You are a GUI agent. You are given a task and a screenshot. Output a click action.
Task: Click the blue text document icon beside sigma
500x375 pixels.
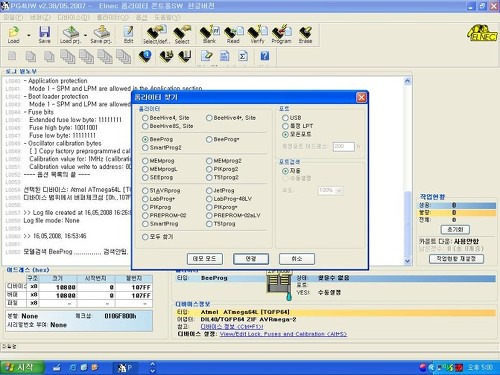click(x=224, y=56)
